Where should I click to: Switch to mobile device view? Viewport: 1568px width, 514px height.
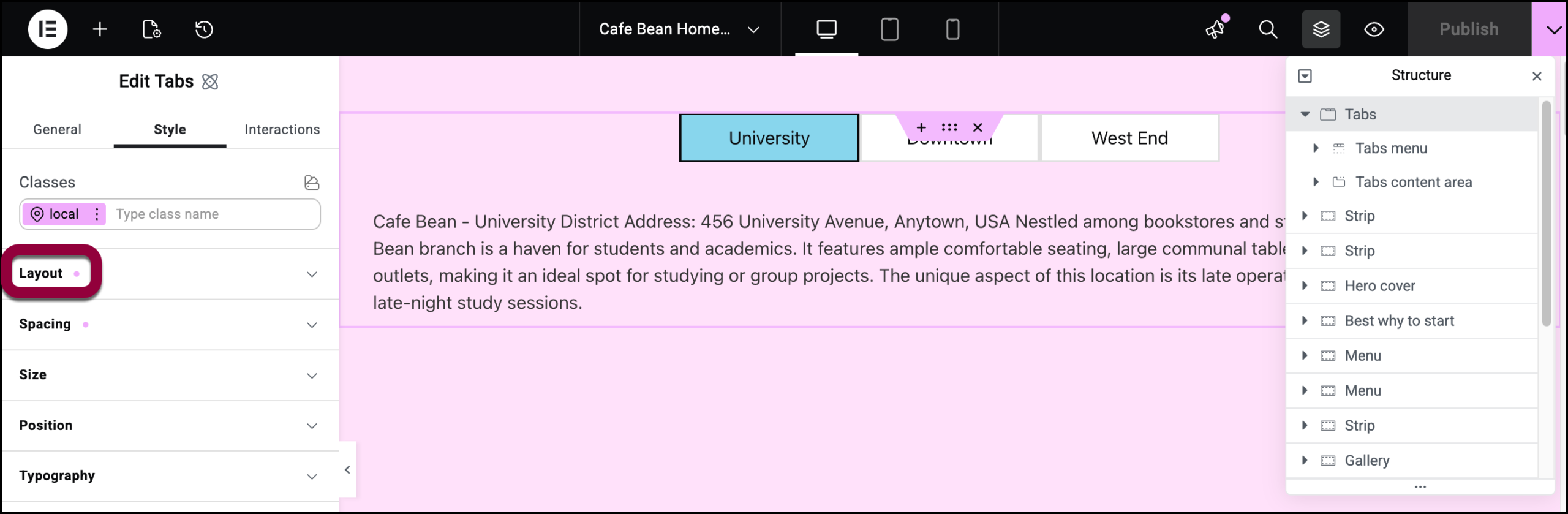[x=952, y=29]
